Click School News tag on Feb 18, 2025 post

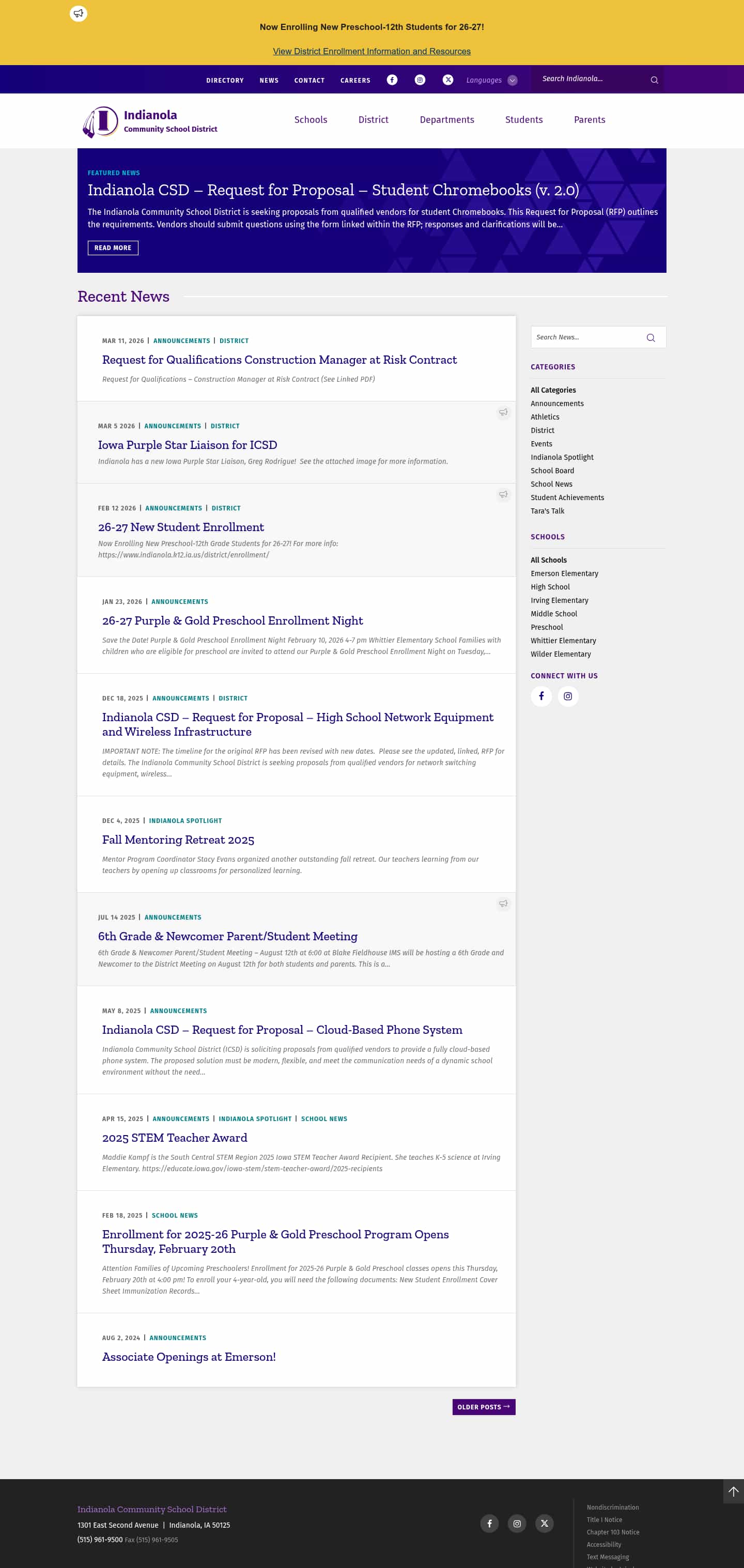point(175,1215)
